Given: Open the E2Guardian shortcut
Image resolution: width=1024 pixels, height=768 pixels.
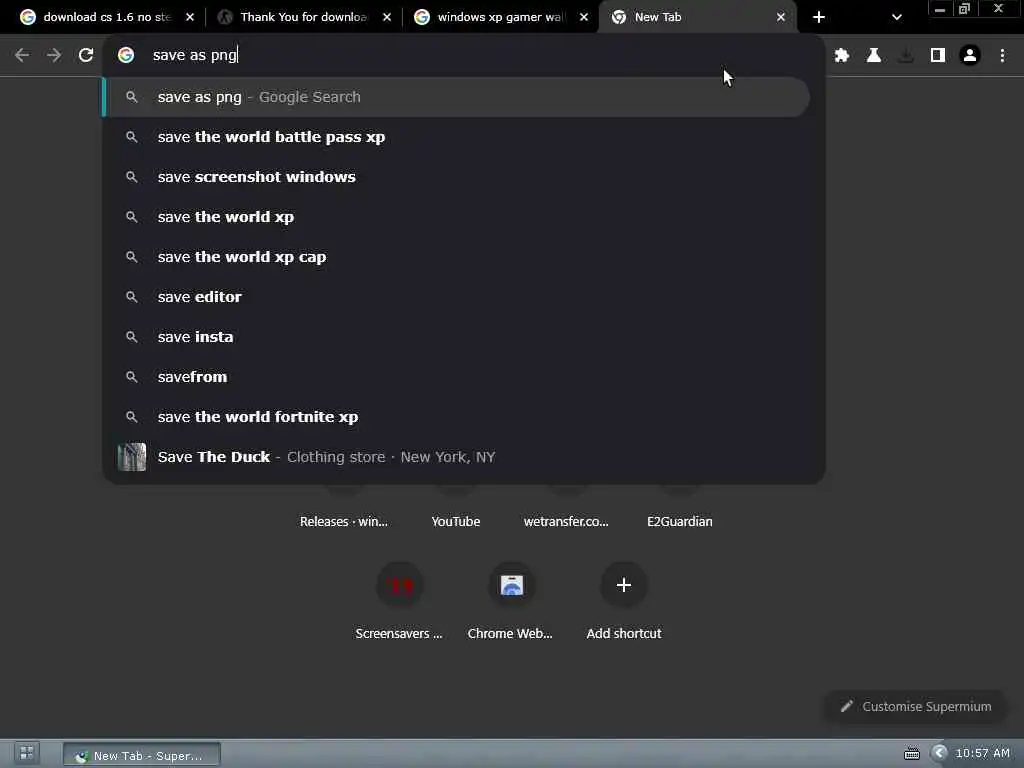Looking at the screenshot, I should click(680, 522).
